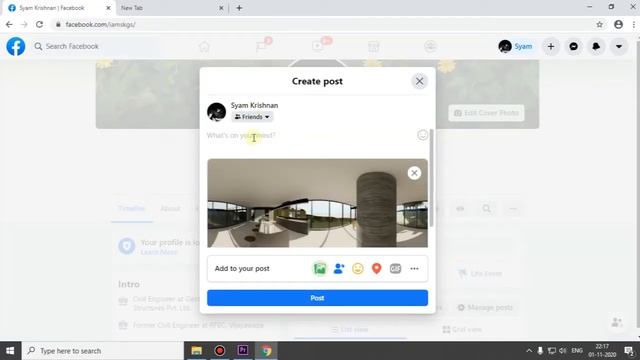Click the Learn More link
640x360 pixels.
(159, 252)
